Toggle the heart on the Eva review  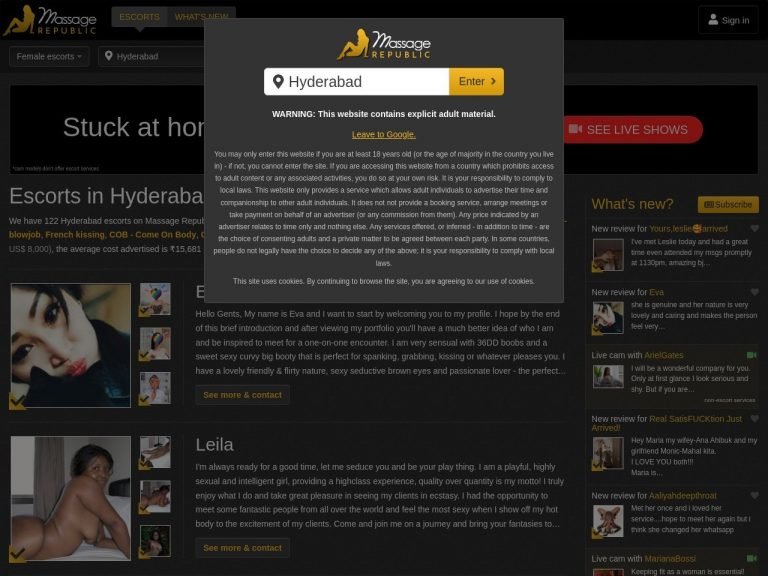click(x=754, y=292)
